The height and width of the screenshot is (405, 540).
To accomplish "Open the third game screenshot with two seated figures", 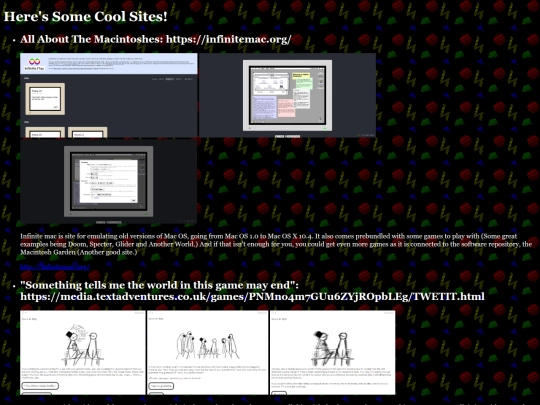I will [333, 352].
